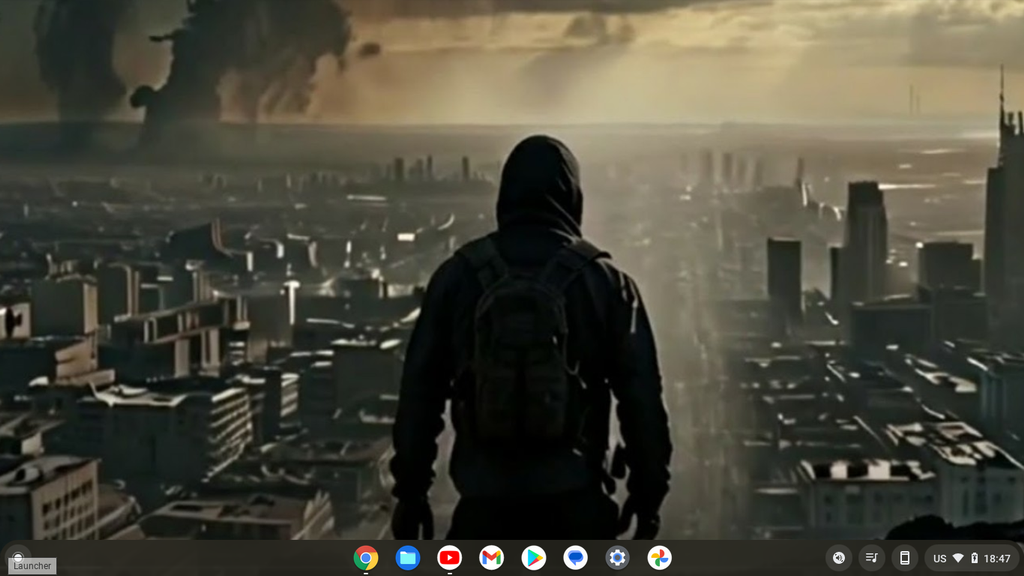Image resolution: width=1024 pixels, height=576 pixels.
Task: Launch Google Chrome from the shelf
Action: pyautogui.click(x=366, y=558)
